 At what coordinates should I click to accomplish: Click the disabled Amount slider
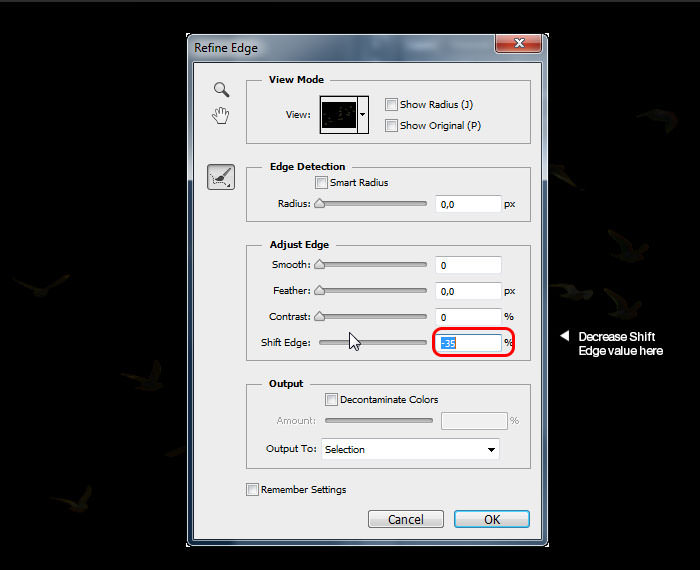[379, 420]
